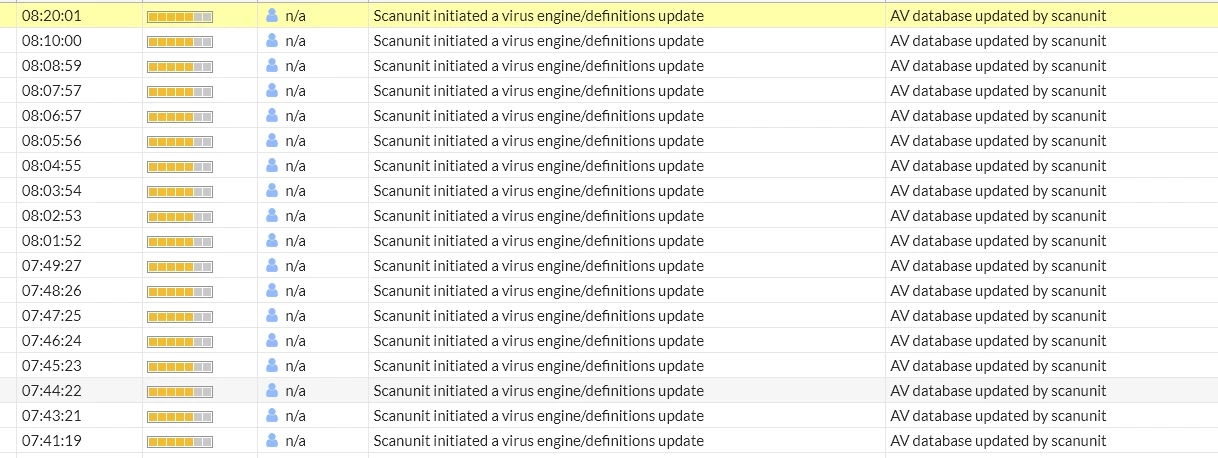Select the 08:02:53 timestamp cell

79,216
